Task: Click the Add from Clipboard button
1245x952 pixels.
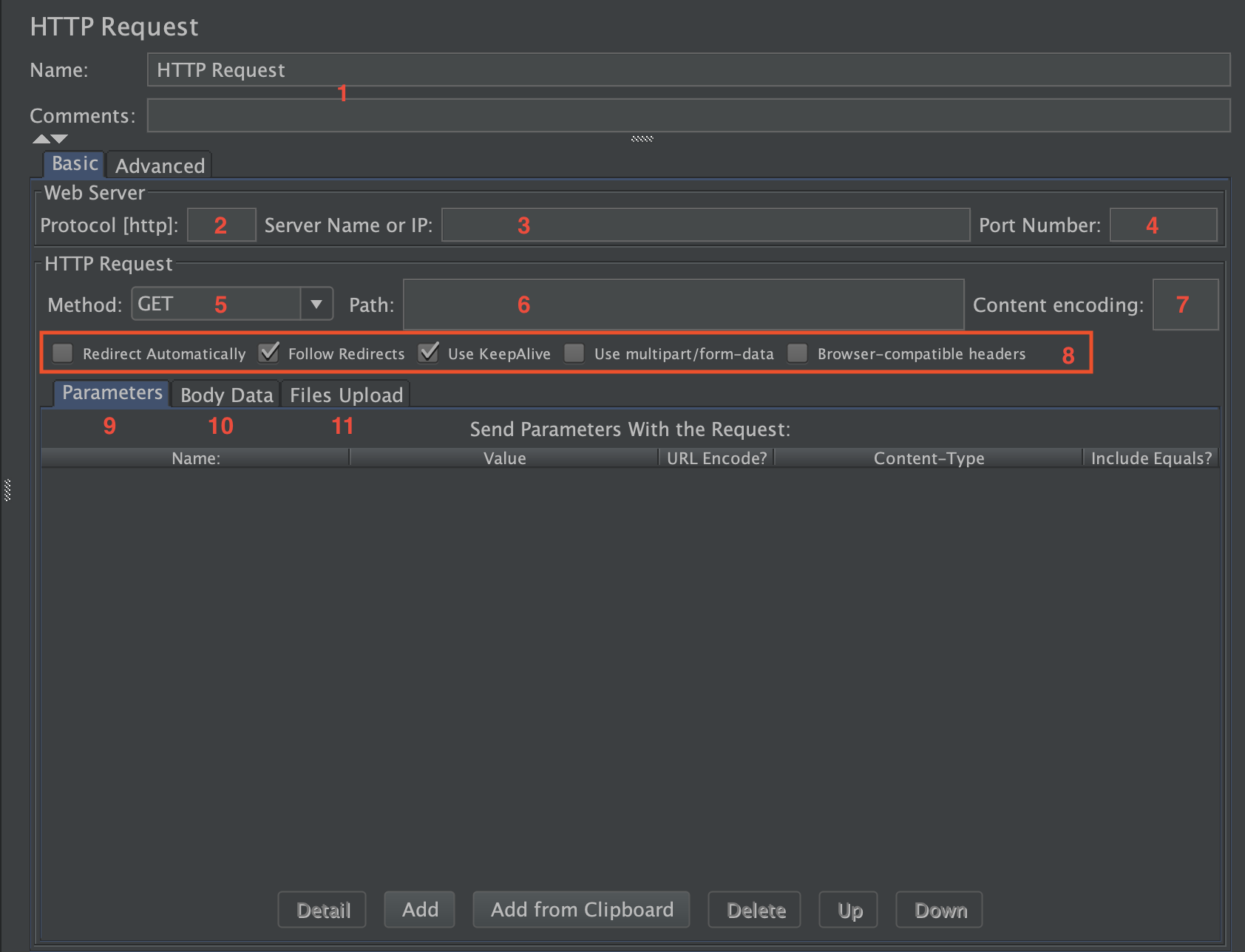Action: tap(582, 909)
